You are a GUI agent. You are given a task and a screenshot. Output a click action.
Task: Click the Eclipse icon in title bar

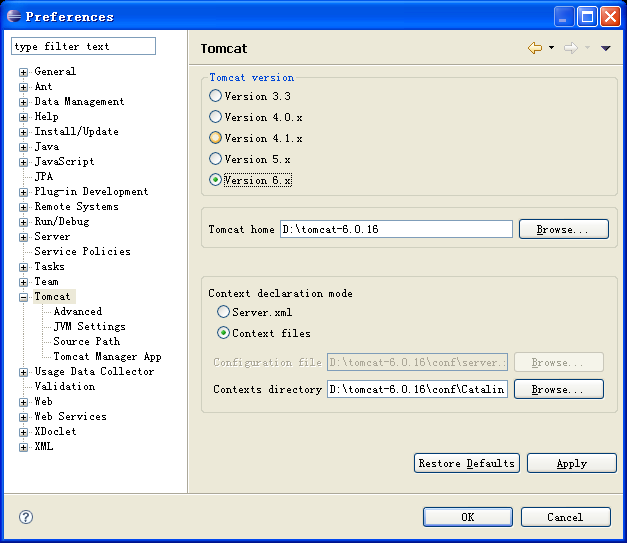(14, 16)
